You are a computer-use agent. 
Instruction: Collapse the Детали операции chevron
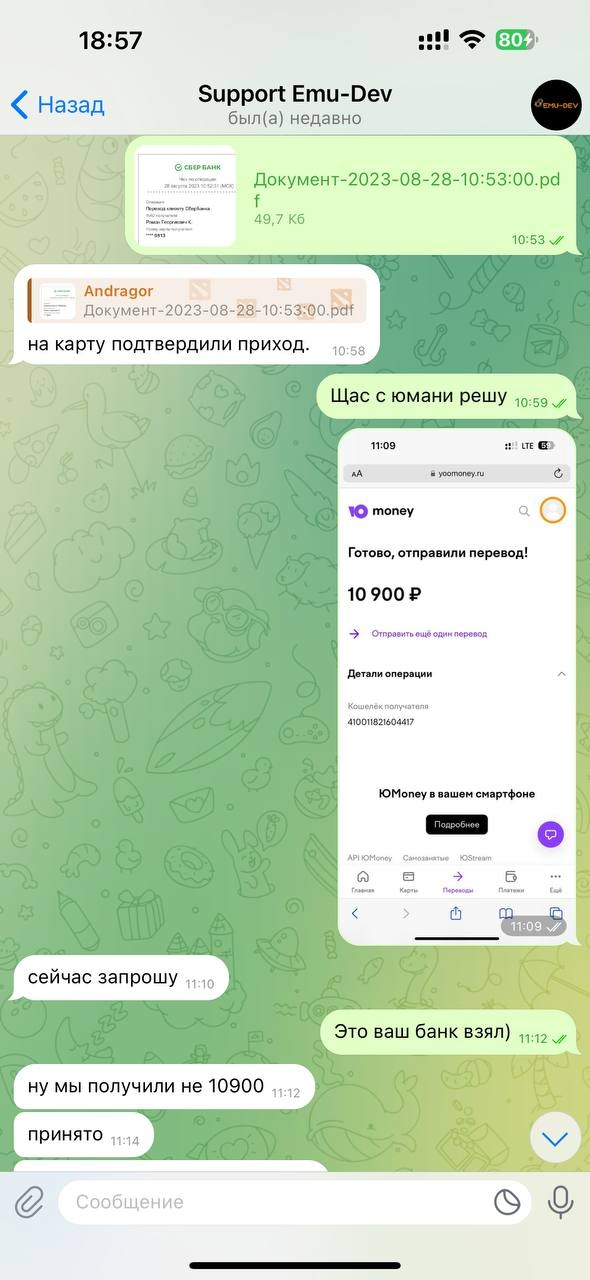pos(561,674)
